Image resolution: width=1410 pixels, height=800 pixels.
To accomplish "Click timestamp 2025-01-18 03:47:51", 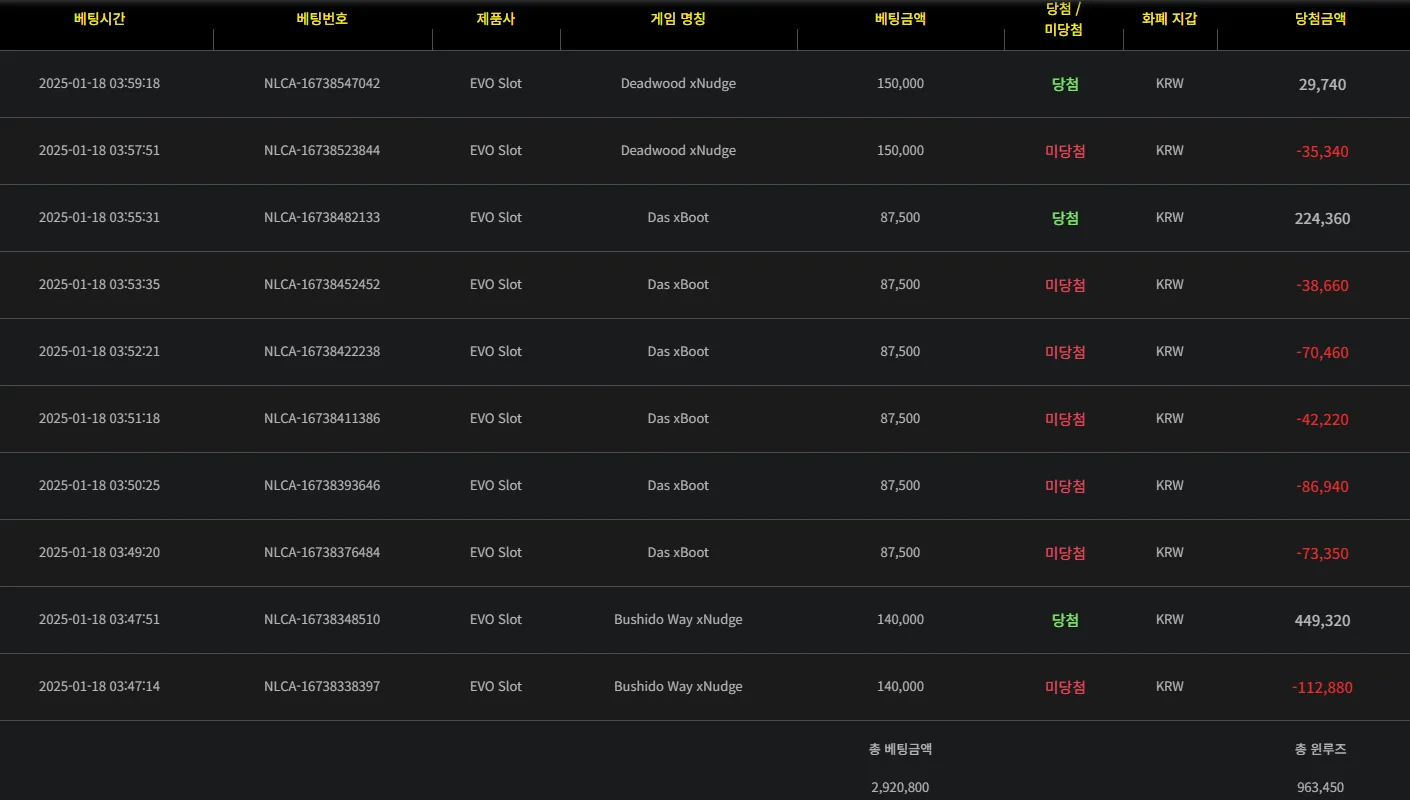I will point(99,620).
